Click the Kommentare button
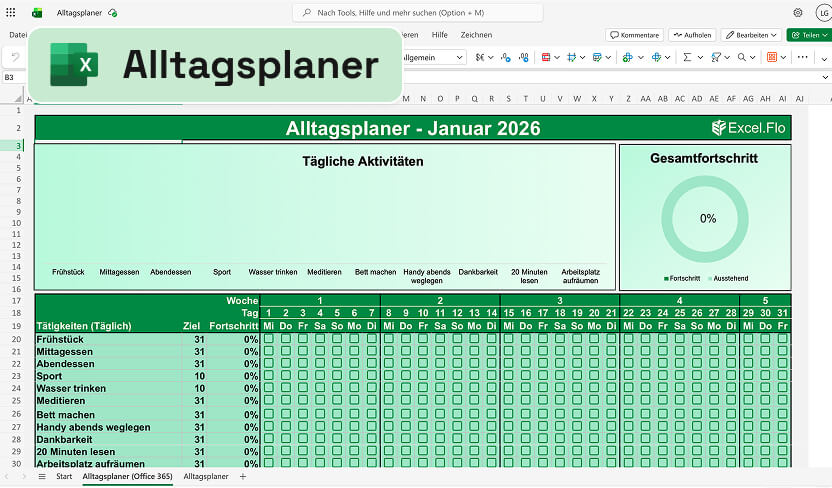This screenshot has height=488, width=832. pos(634,35)
